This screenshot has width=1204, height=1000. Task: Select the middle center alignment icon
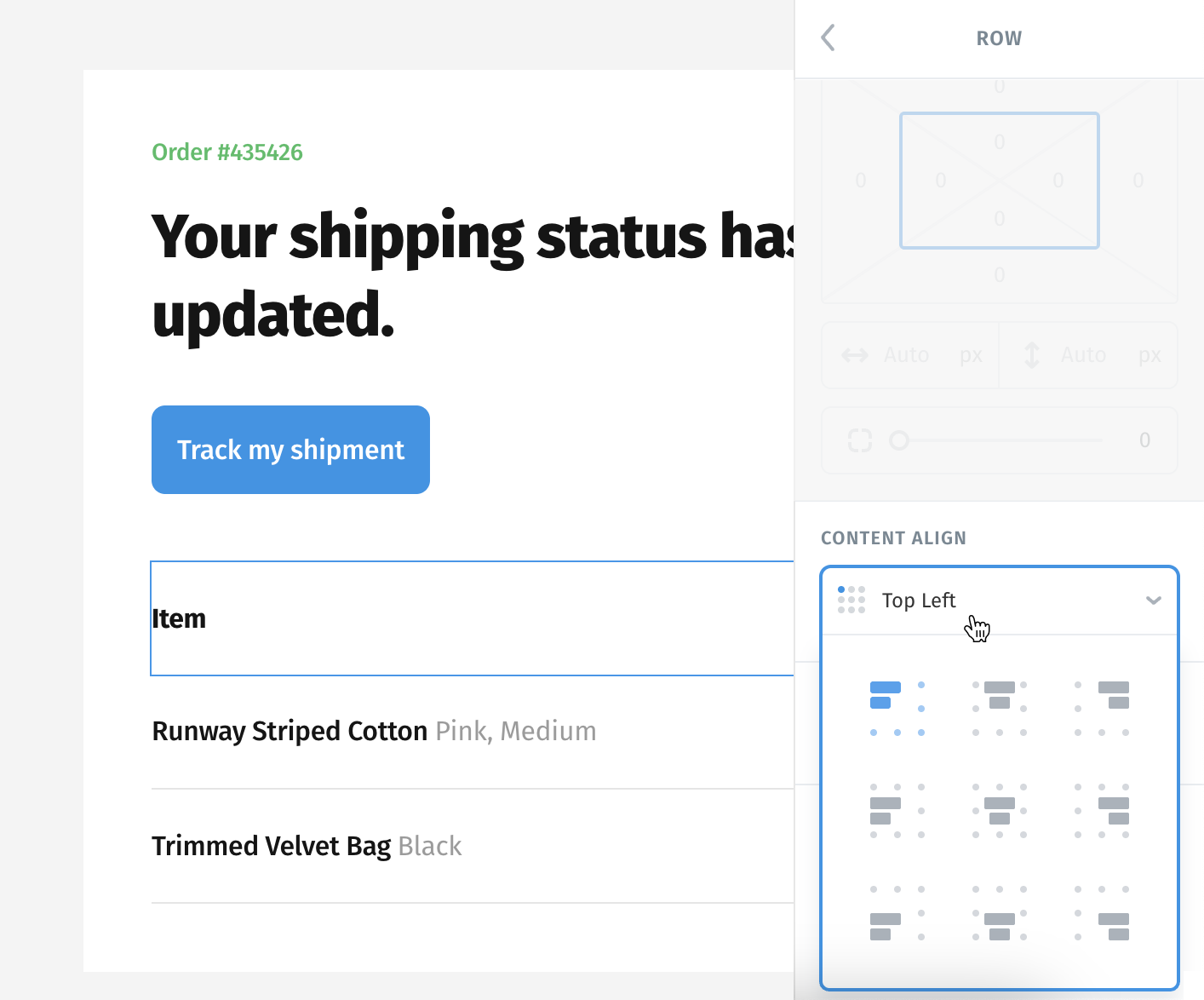1000,810
